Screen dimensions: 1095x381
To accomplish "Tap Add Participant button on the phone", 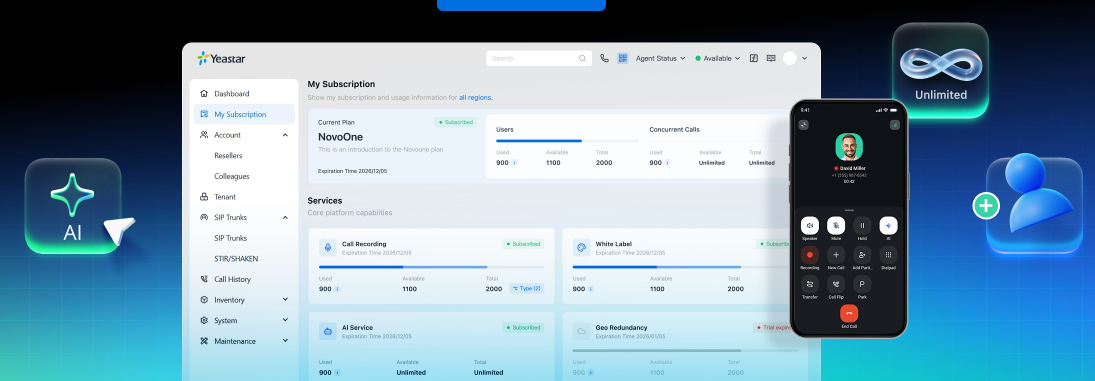I will click(x=862, y=255).
